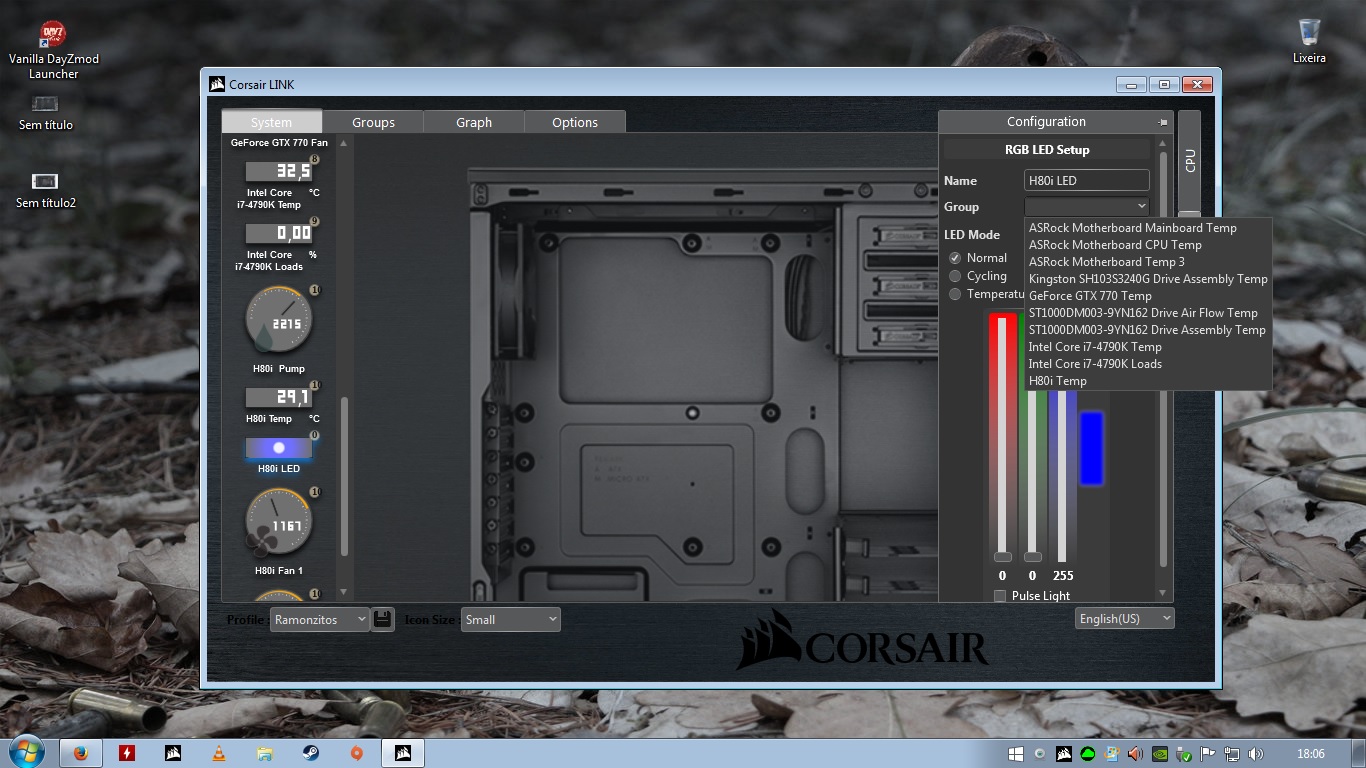This screenshot has height=768, width=1366.
Task: Click the blue channel slider track
Action: coord(1063,476)
